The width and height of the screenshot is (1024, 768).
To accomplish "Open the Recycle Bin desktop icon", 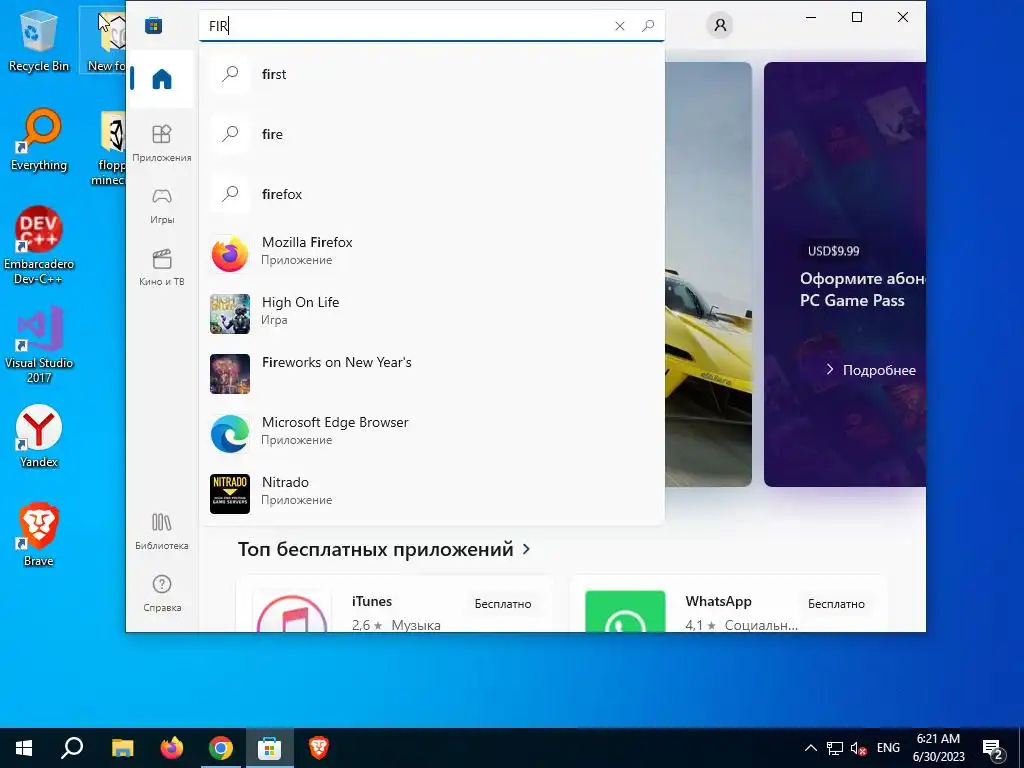I will click(x=39, y=40).
